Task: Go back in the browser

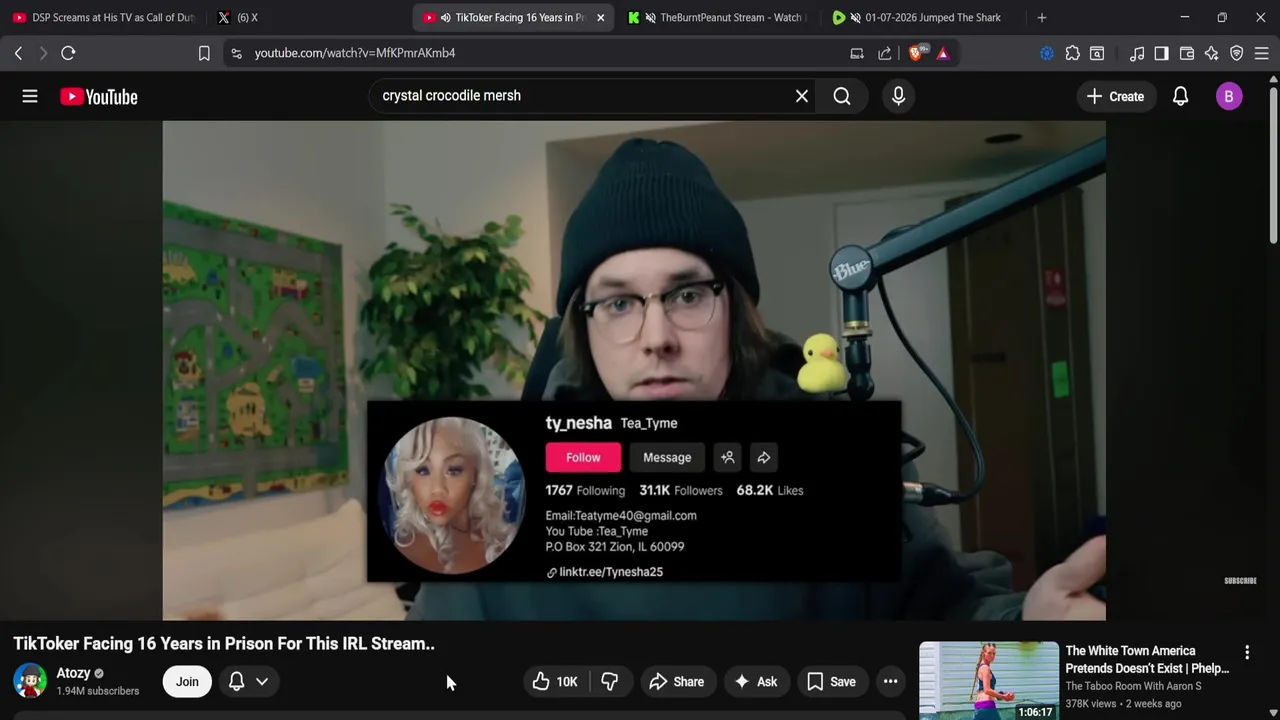Action: (x=18, y=53)
